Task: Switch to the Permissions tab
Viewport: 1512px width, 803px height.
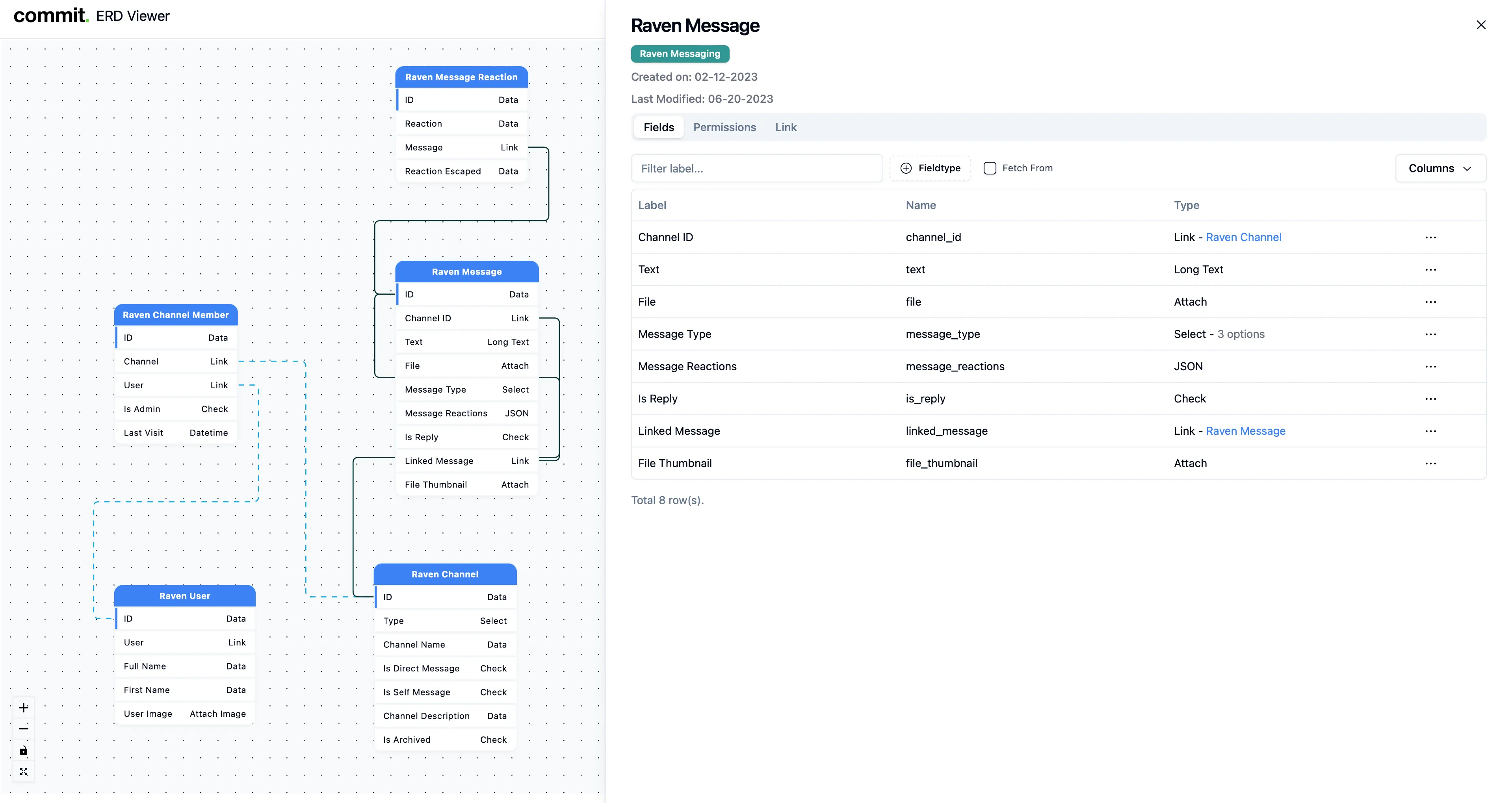Action: coord(724,127)
